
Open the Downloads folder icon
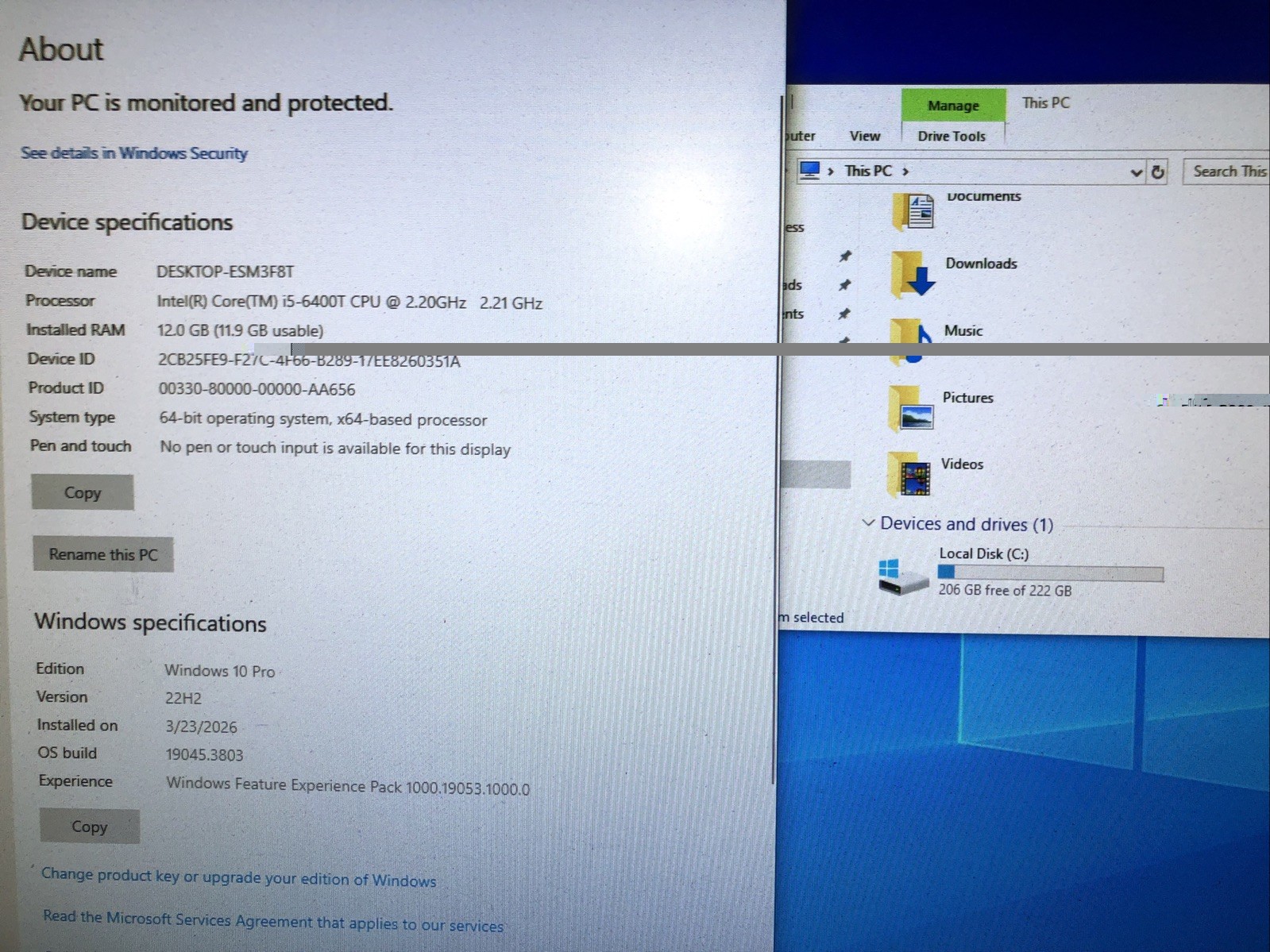click(x=913, y=275)
